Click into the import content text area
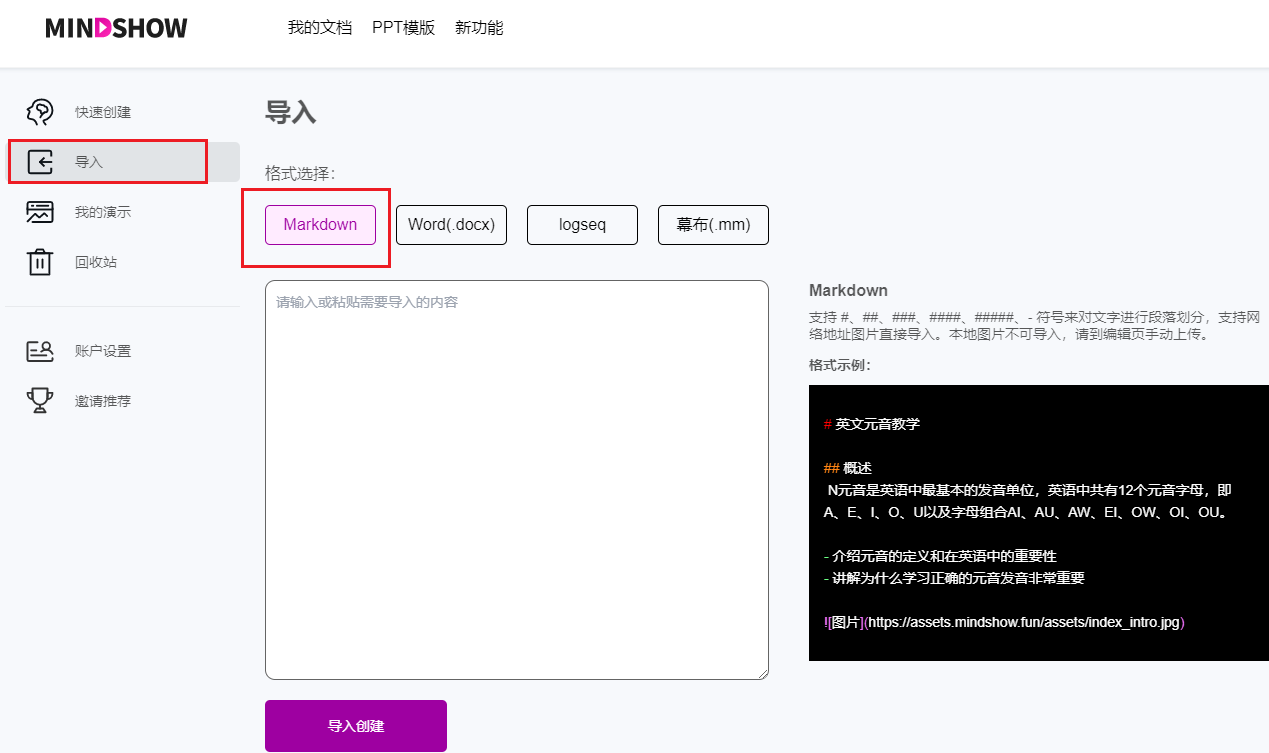 point(516,480)
